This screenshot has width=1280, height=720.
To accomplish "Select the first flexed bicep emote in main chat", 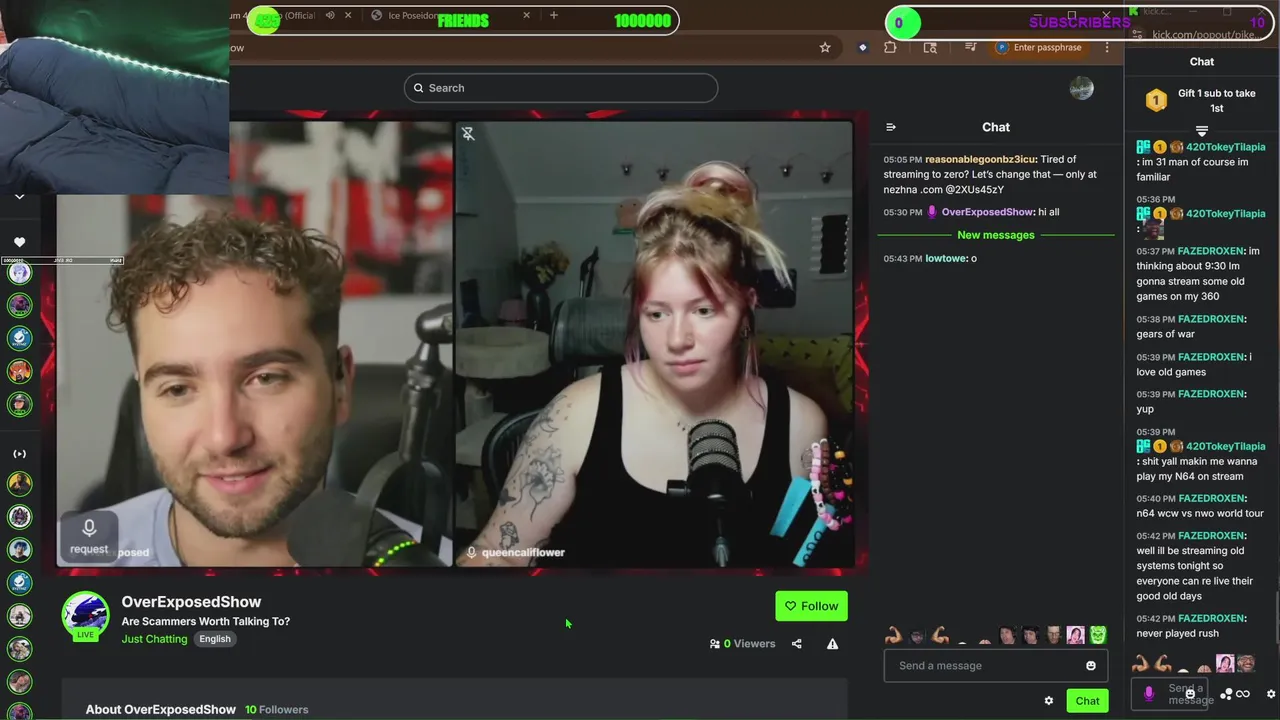I will 893,635.
